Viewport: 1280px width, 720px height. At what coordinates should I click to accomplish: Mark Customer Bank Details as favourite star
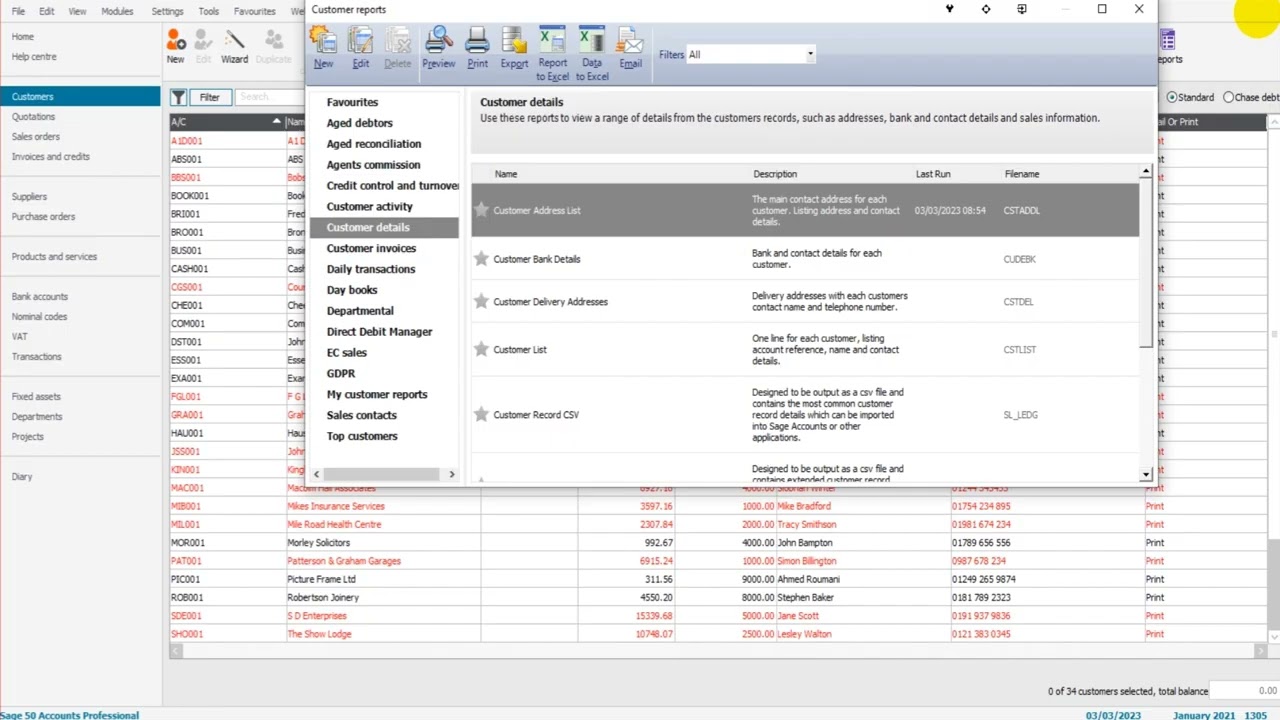pos(481,259)
